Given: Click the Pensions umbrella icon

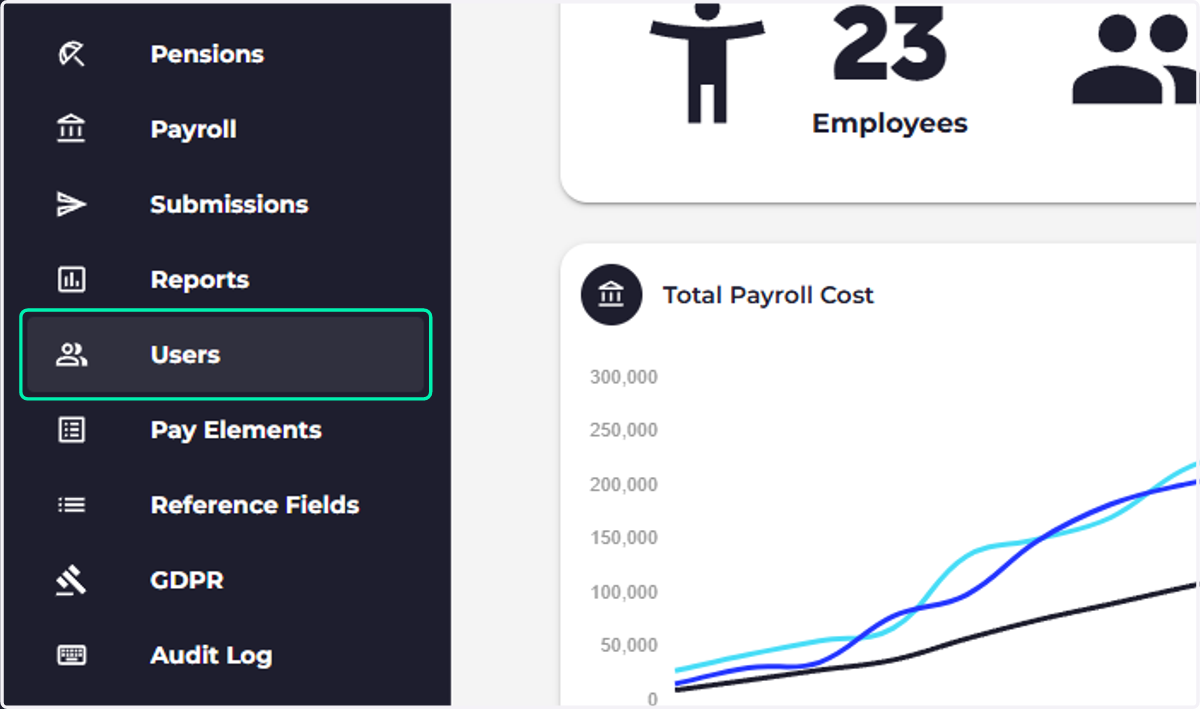Looking at the screenshot, I should tap(72, 54).
